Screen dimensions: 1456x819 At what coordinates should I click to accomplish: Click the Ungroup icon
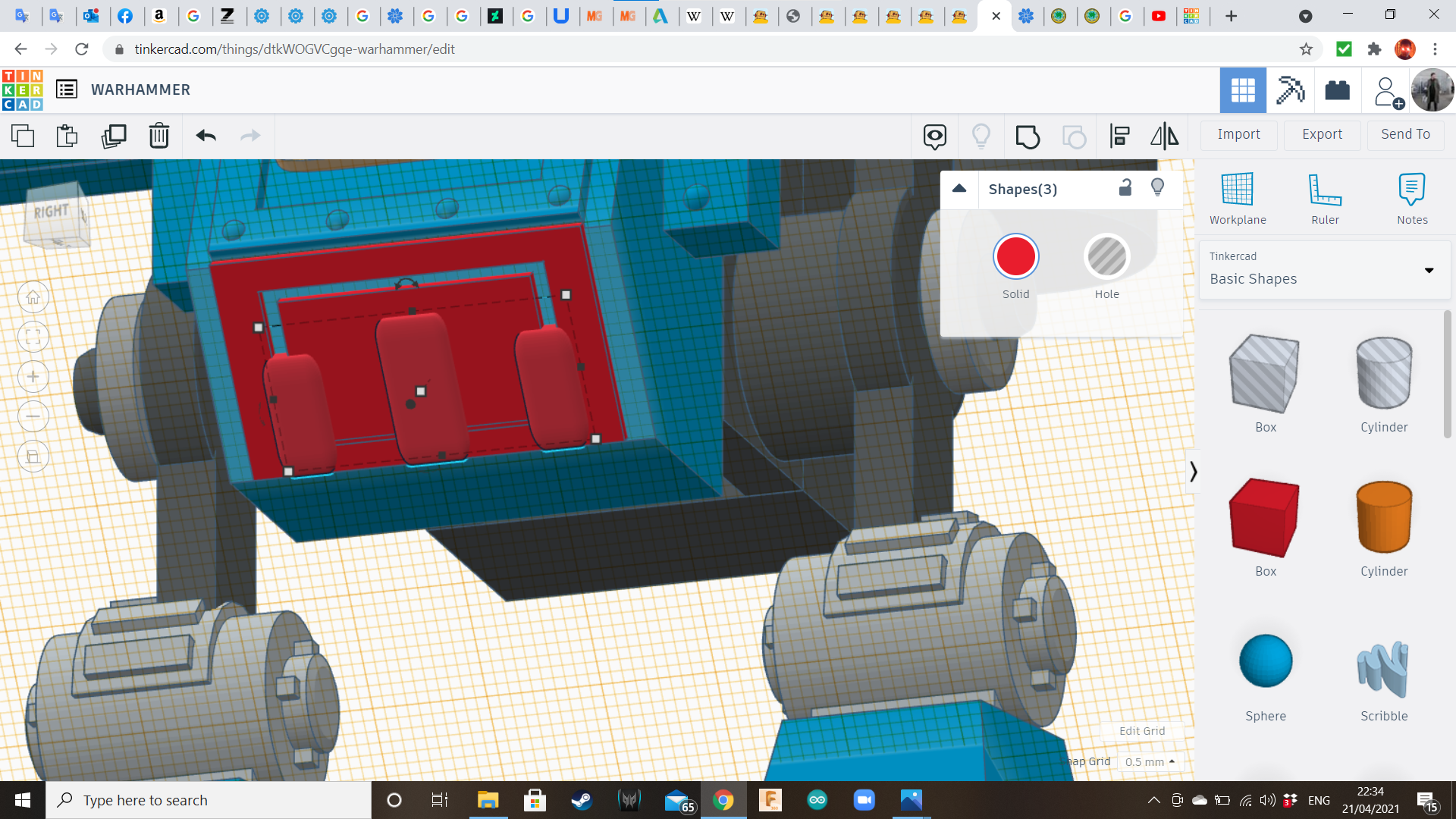1074,136
